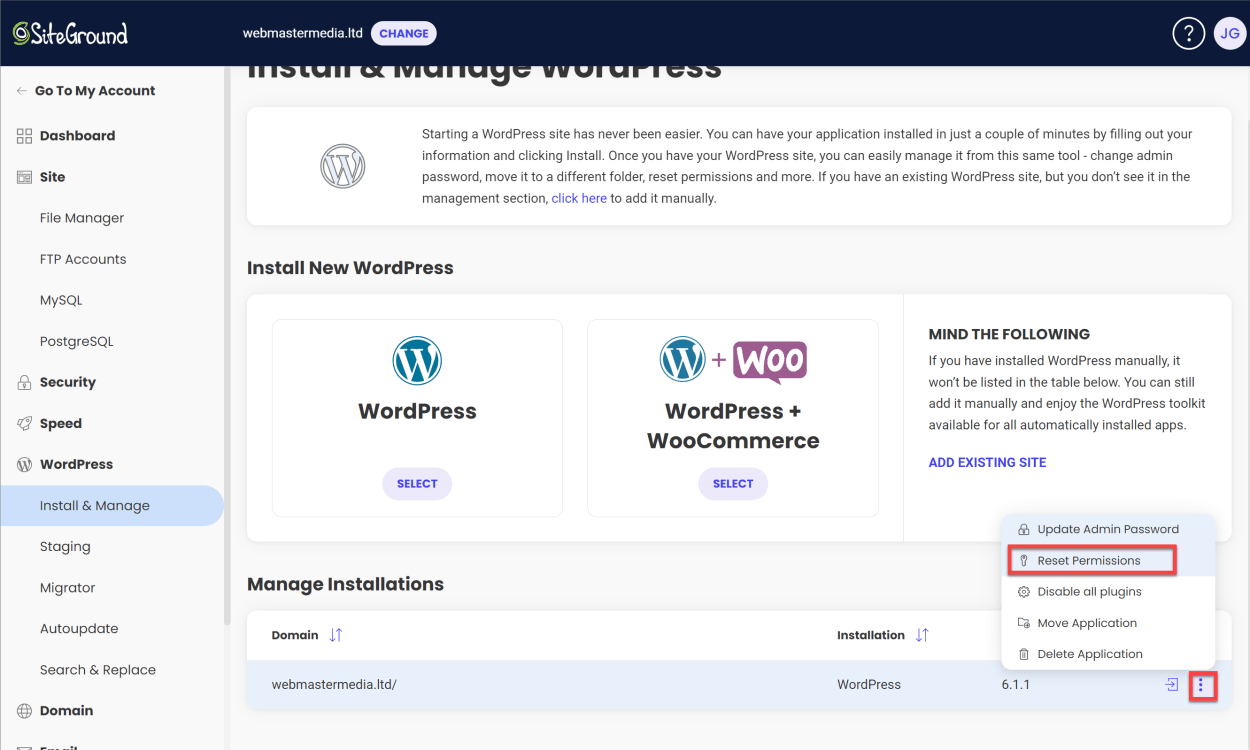Open the three-dot actions menu for webmastermedia.ltd
Screen dimensions: 1250x750
pyautogui.click(x=1201, y=686)
